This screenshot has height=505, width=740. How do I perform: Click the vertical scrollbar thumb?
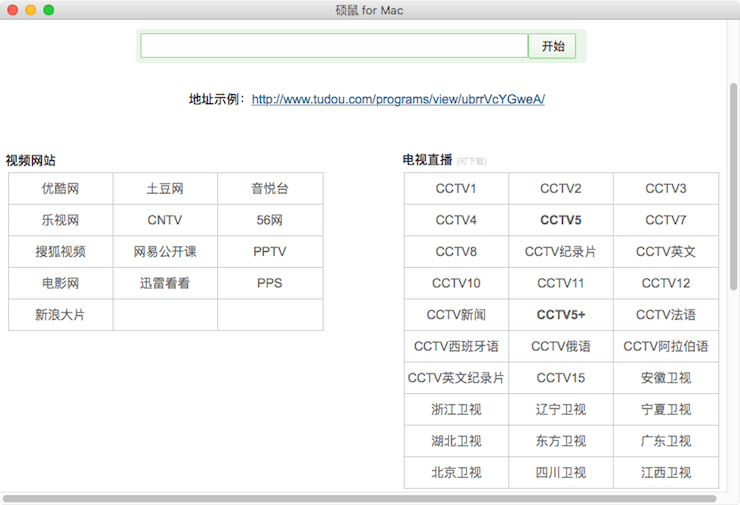[733, 186]
